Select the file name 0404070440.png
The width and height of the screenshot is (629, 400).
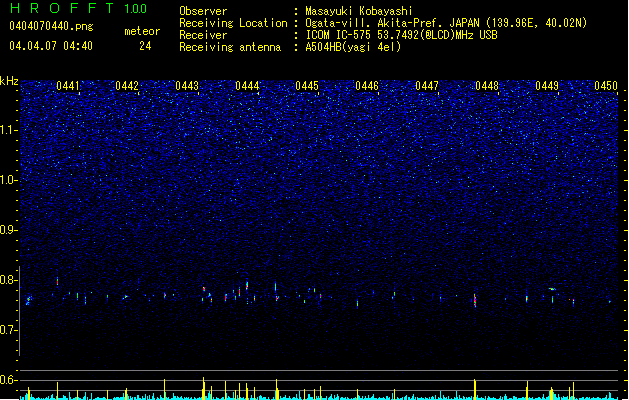tap(51, 26)
